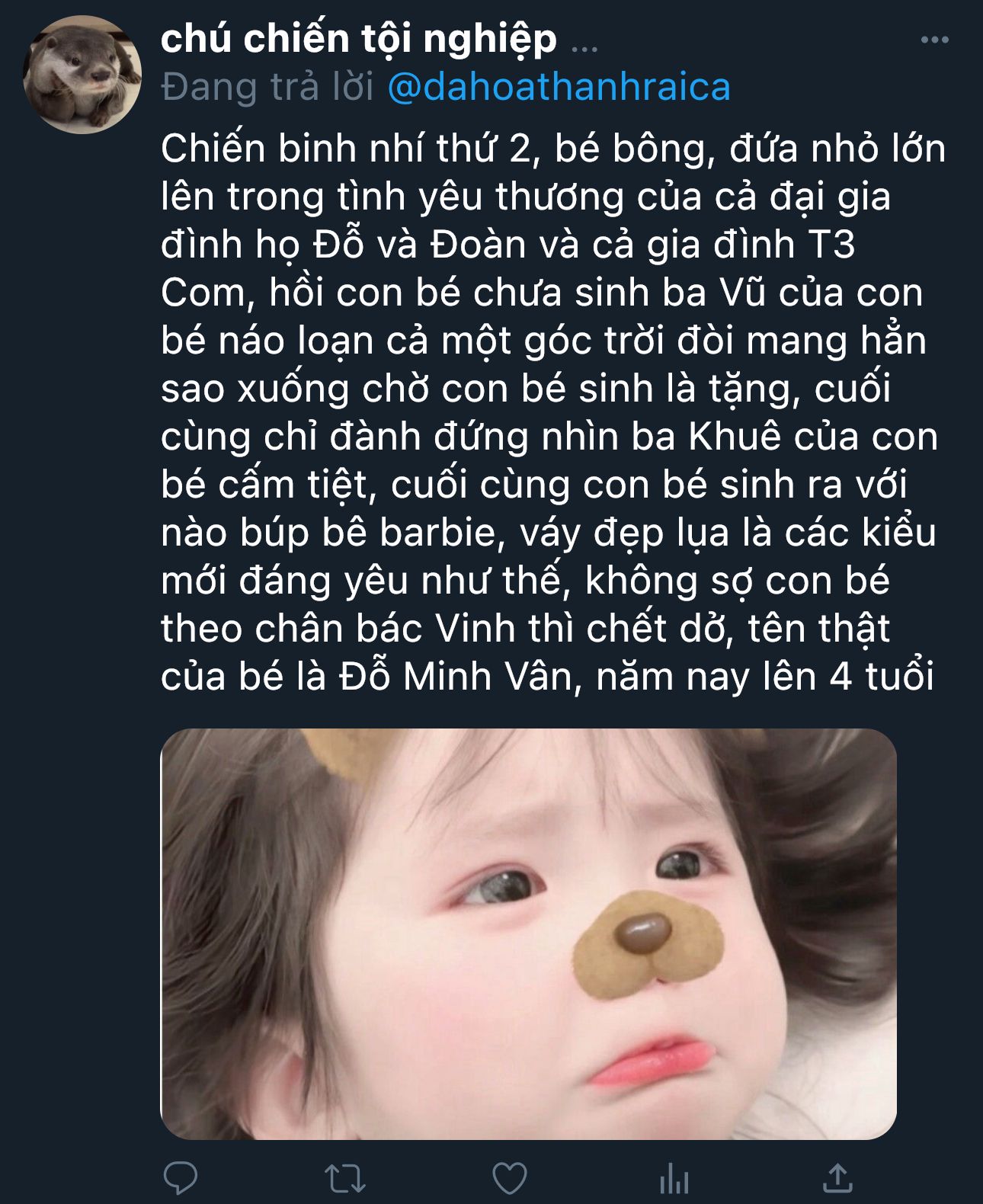Click the truncated handle ellipsis beside the name
The image size is (983, 1204).
[x=584, y=47]
